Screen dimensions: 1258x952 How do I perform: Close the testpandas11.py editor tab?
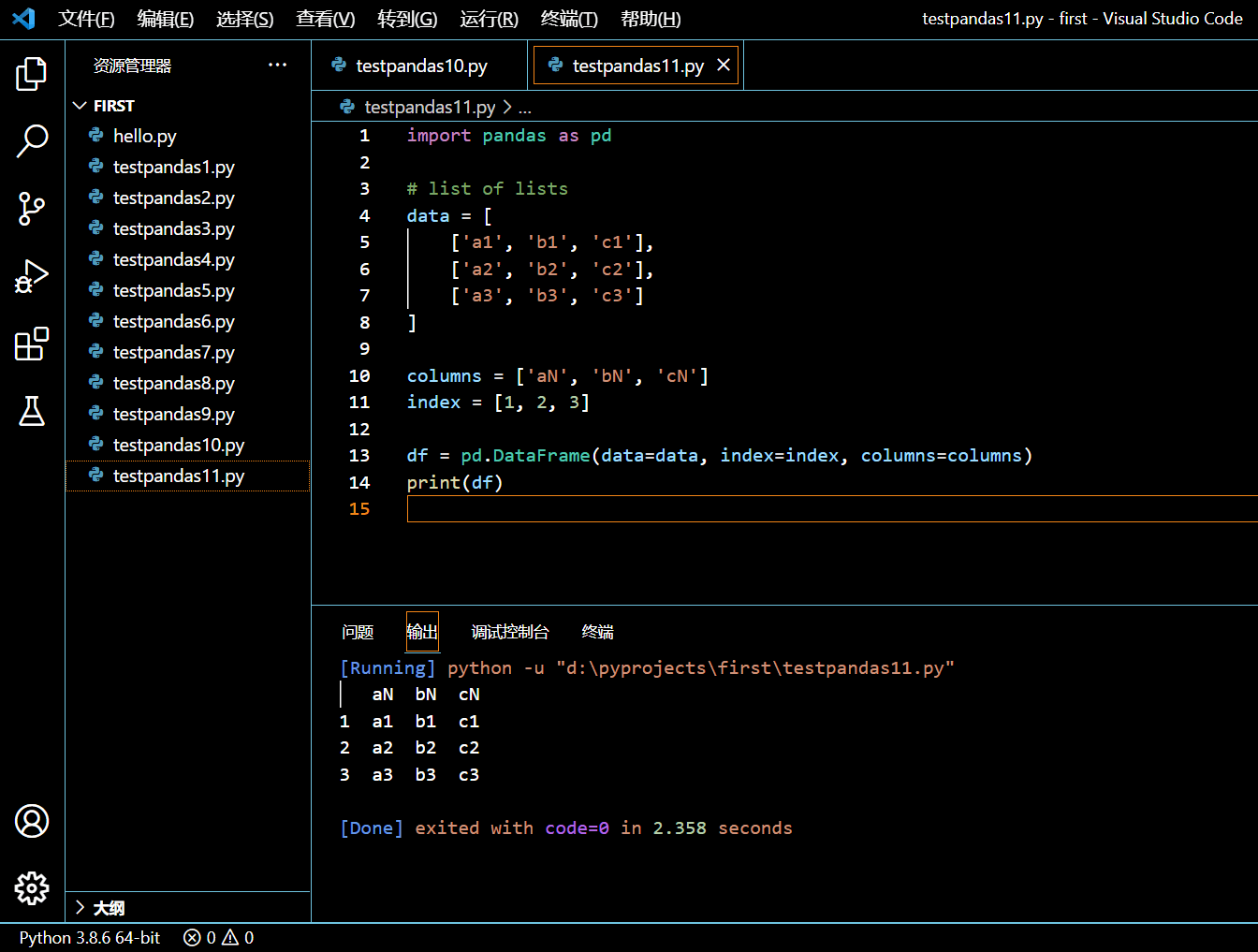click(724, 65)
